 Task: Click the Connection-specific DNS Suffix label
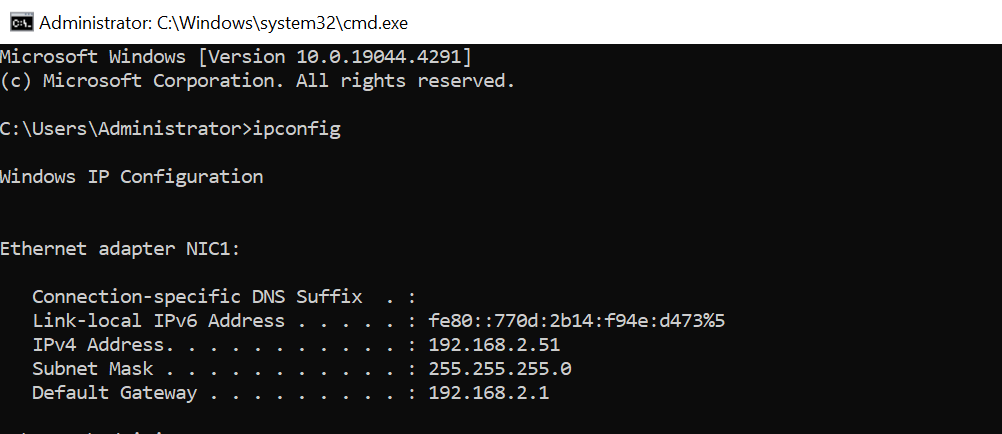click(197, 297)
